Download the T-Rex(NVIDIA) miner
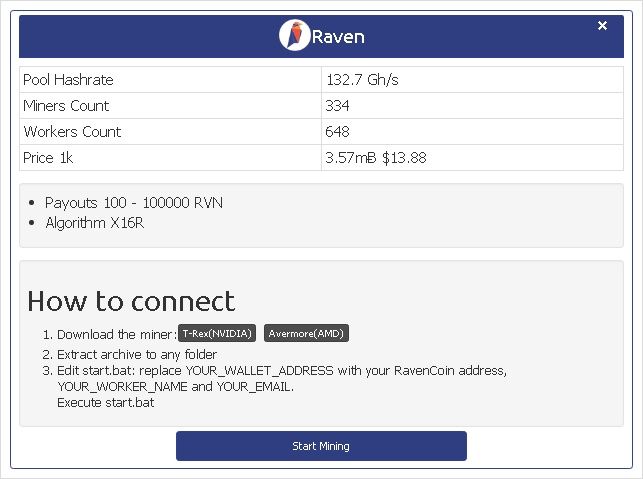The width and height of the screenshot is (643, 479). click(217, 333)
